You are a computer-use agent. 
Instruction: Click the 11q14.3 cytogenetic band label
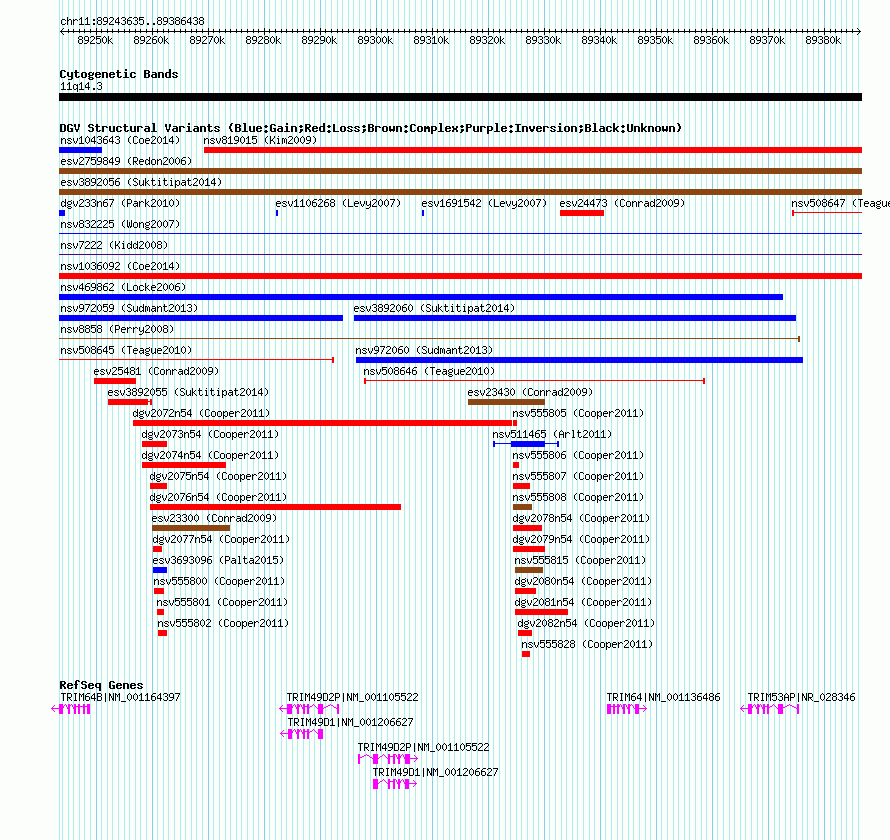[x=81, y=86]
